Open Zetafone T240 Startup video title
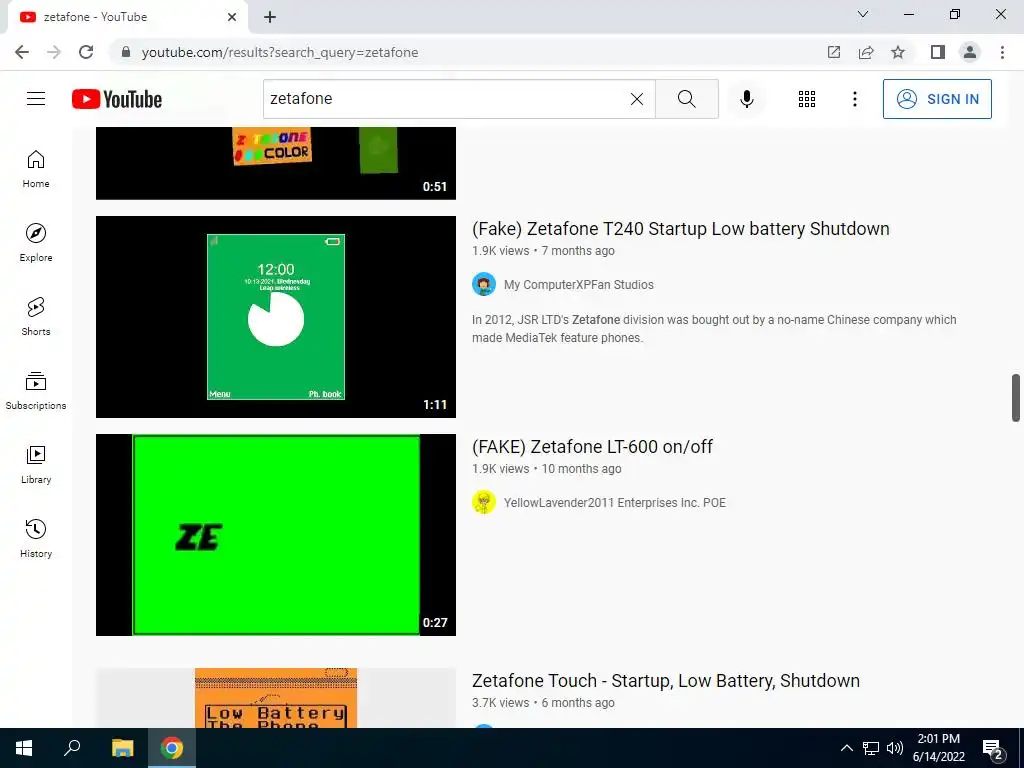 pos(680,229)
